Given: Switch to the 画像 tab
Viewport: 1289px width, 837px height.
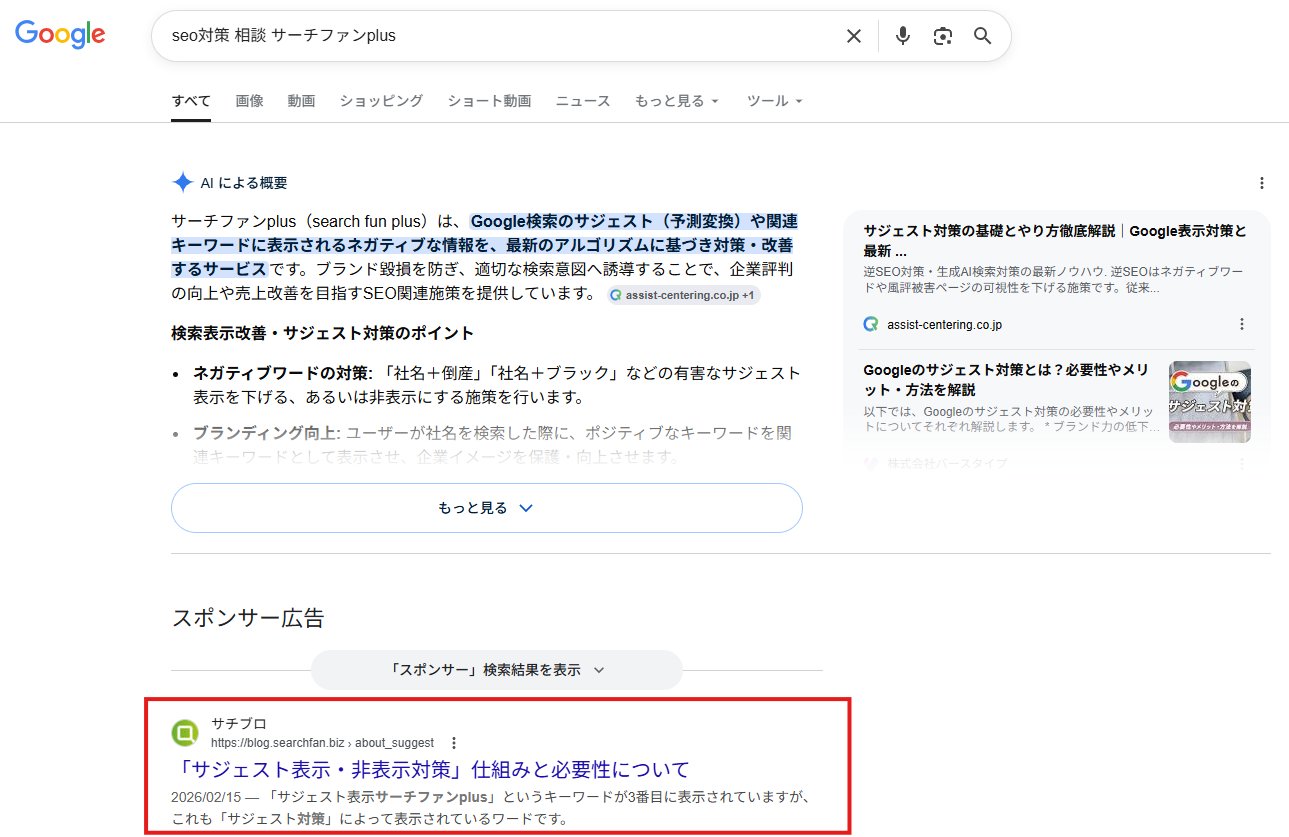Looking at the screenshot, I should pos(249,100).
